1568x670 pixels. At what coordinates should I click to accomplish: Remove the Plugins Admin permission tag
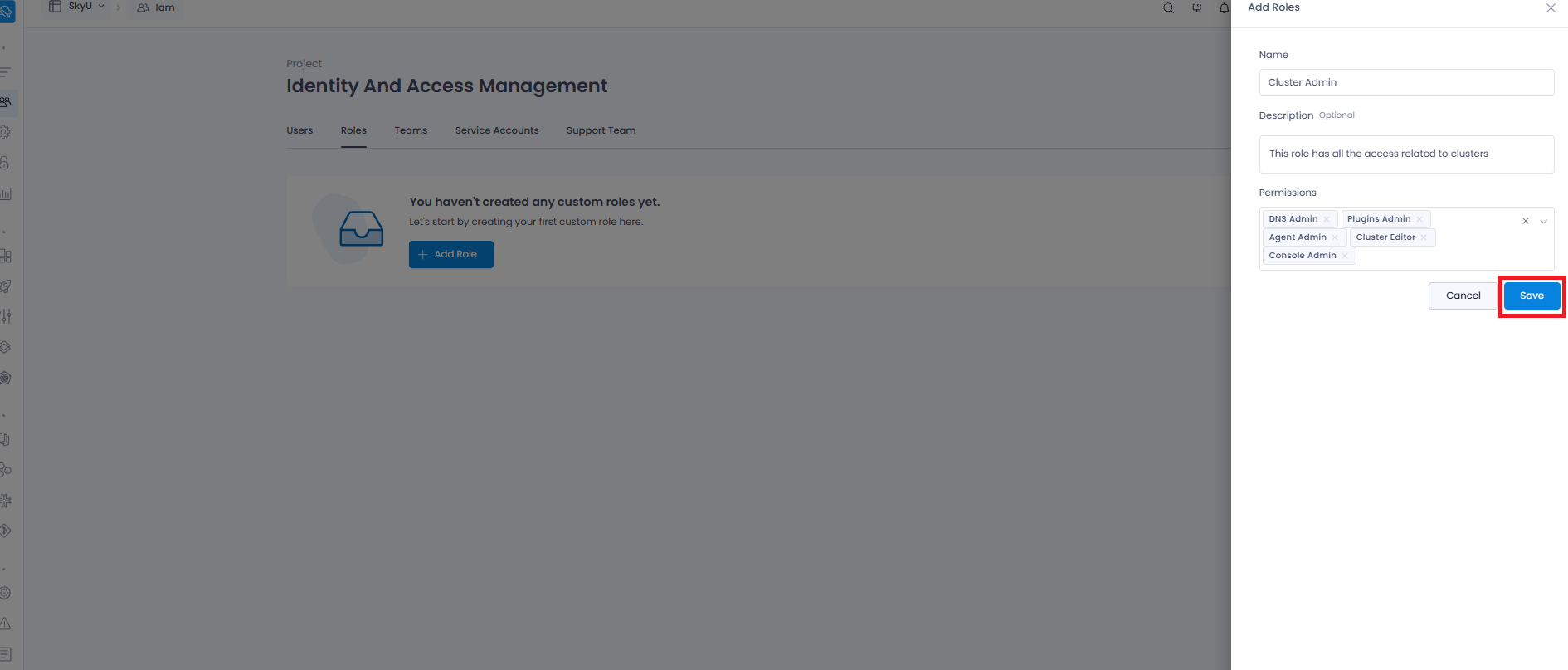tap(1419, 219)
